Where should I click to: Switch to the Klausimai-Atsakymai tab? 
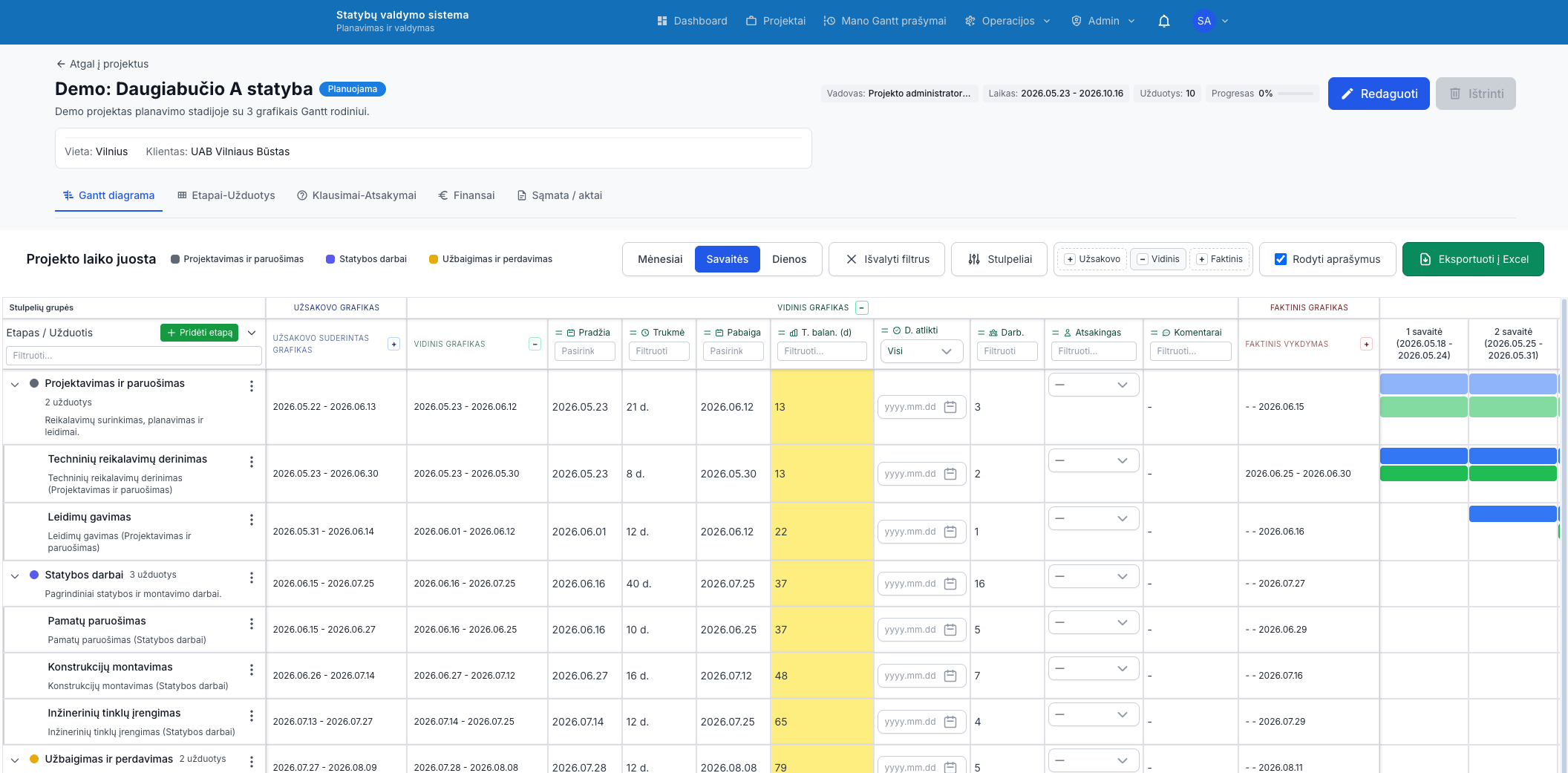[x=356, y=195]
